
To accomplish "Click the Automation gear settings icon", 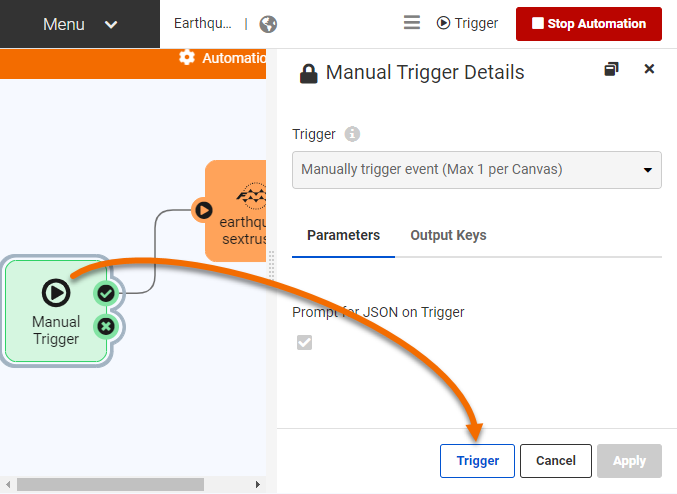I will [187, 58].
